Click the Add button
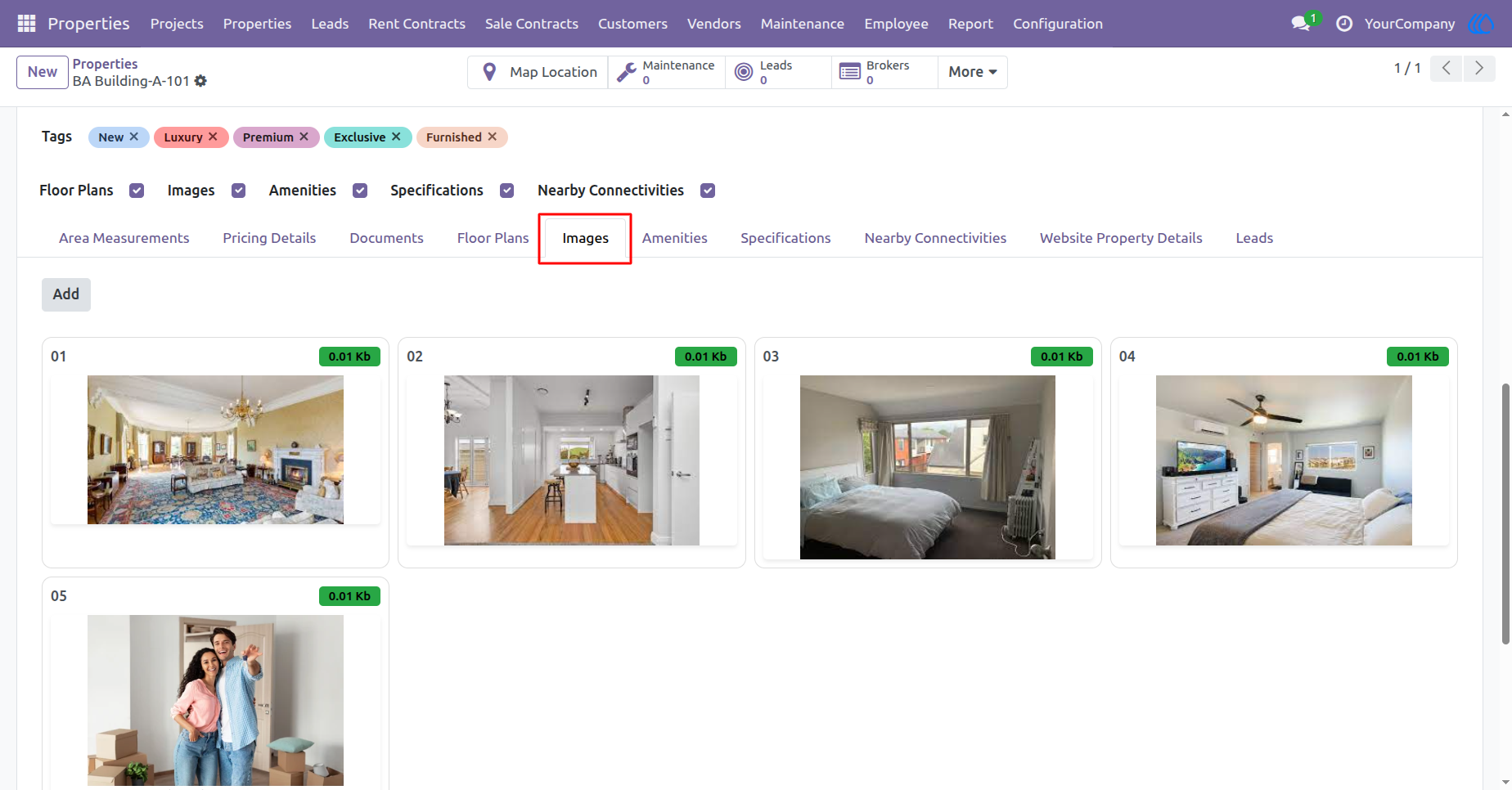 coord(66,294)
